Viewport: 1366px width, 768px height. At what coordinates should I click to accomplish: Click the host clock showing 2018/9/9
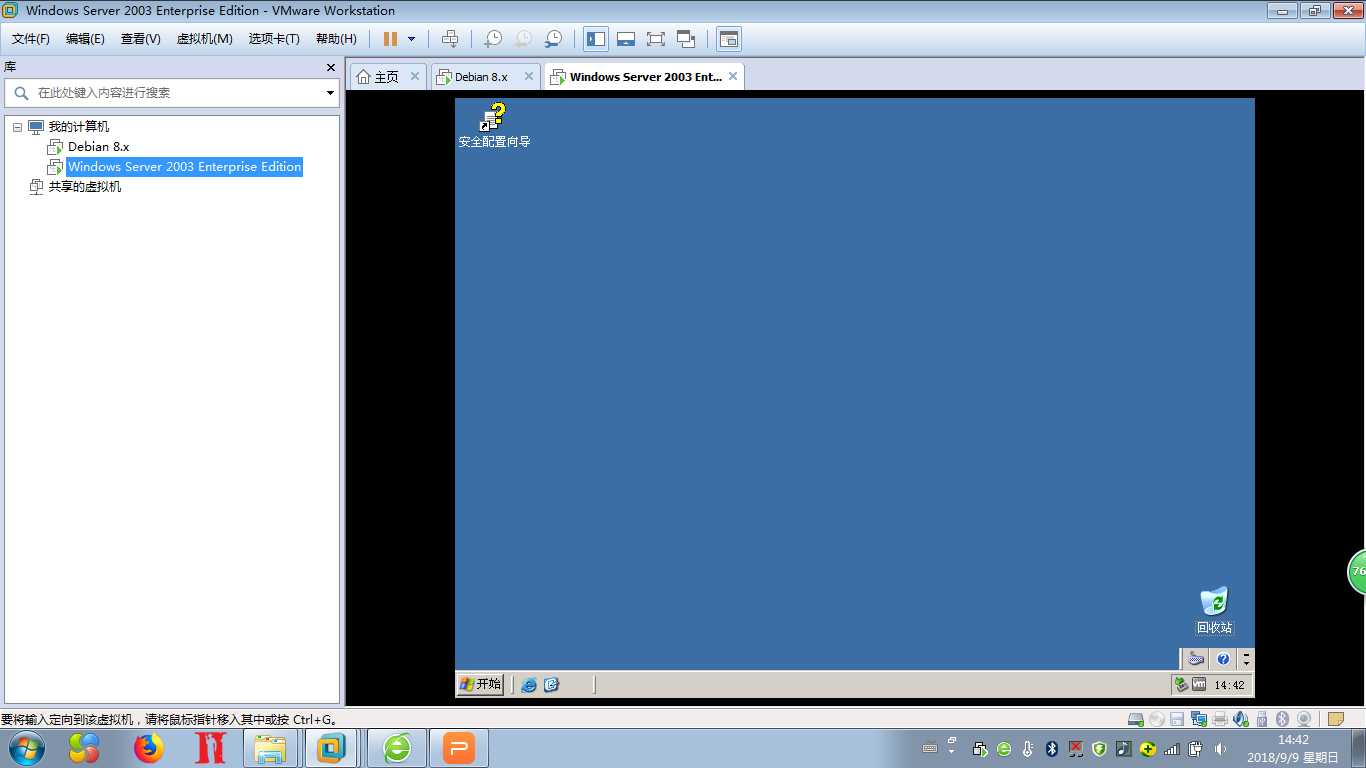(1293, 749)
